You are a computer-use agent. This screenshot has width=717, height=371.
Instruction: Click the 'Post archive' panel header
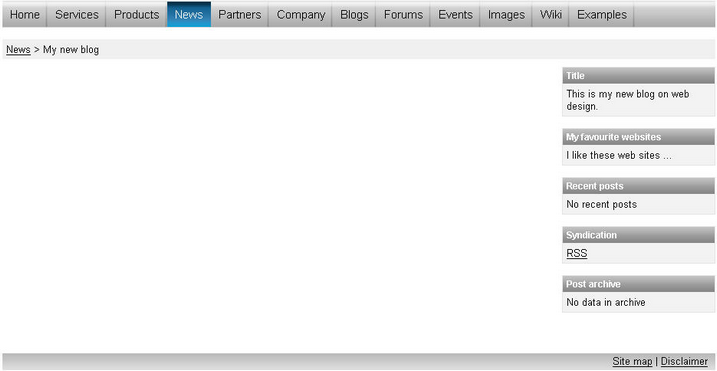(638, 284)
